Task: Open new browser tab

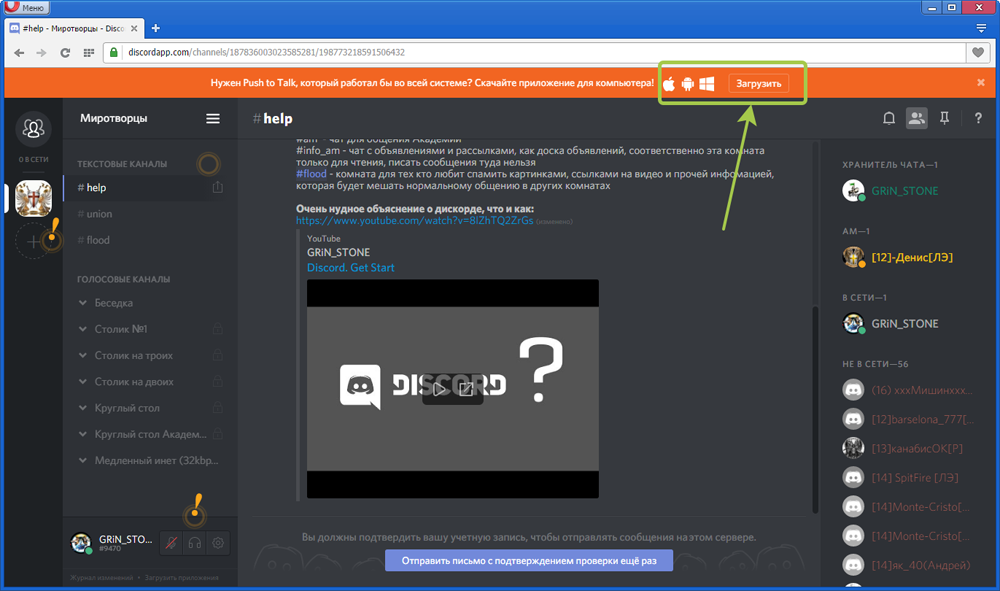Action: point(156,28)
